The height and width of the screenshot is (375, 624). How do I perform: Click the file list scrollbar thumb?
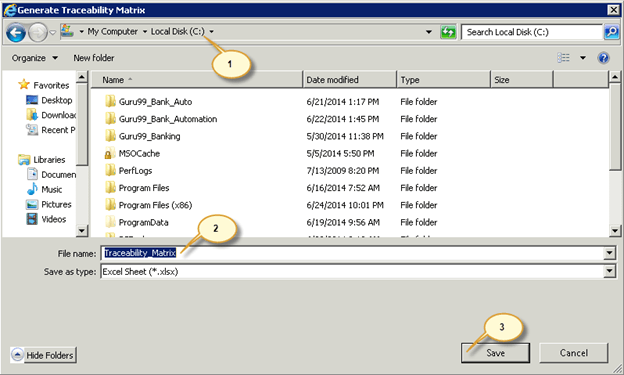[x=615, y=127]
